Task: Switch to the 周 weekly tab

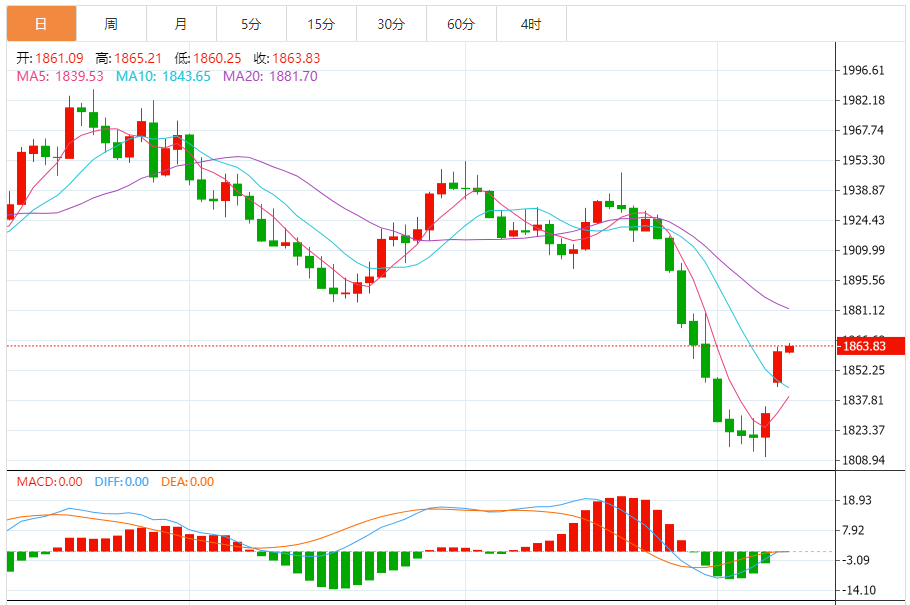Action: tap(111, 24)
